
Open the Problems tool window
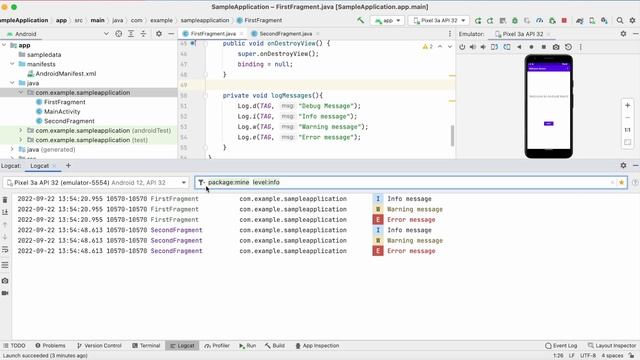click(50, 346)
